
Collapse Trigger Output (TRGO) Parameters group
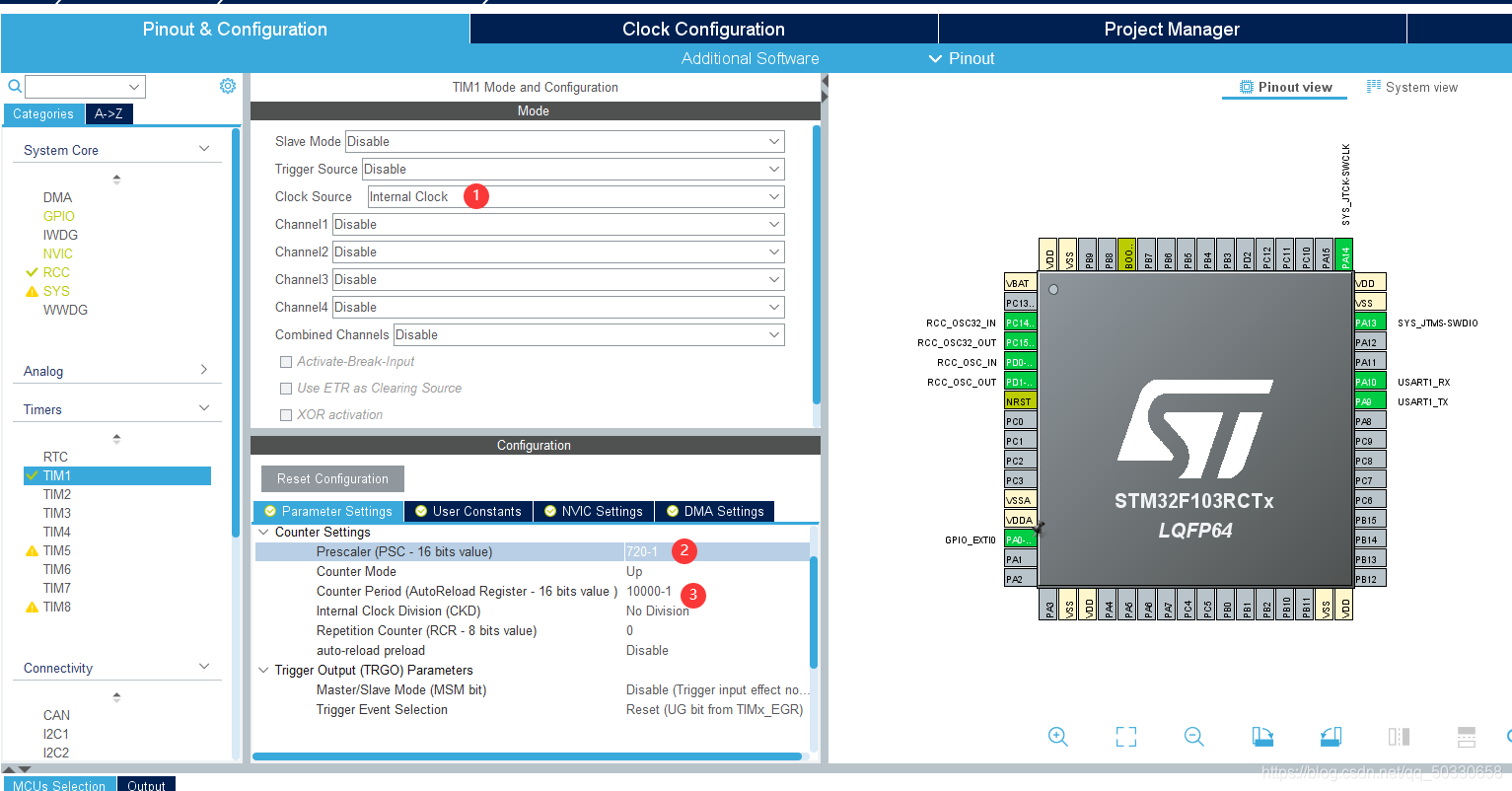pyautogui.click(x=263, y=670)
